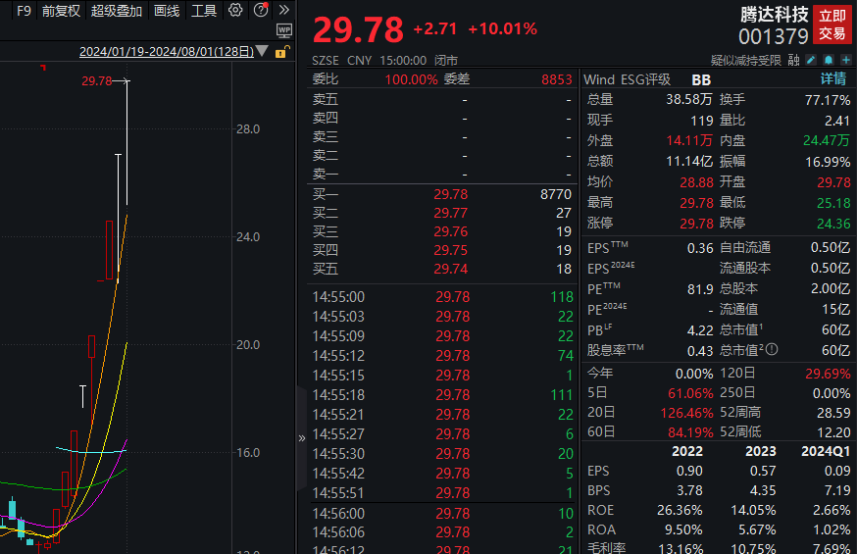Screen dimensions: 857x554
Task: Expand more toolbar options double chevron
Action: point(284,11)
